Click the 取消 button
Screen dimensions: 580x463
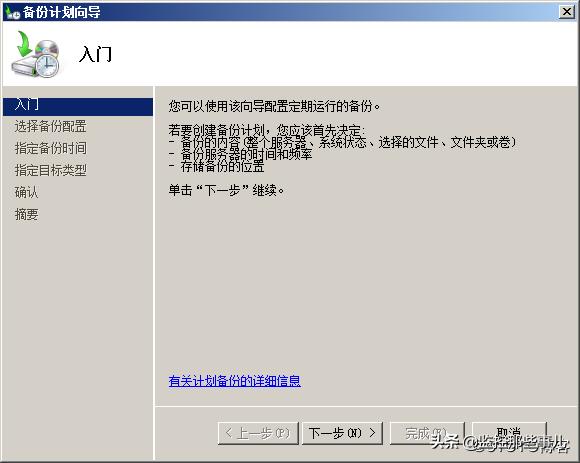pos(509,433)
